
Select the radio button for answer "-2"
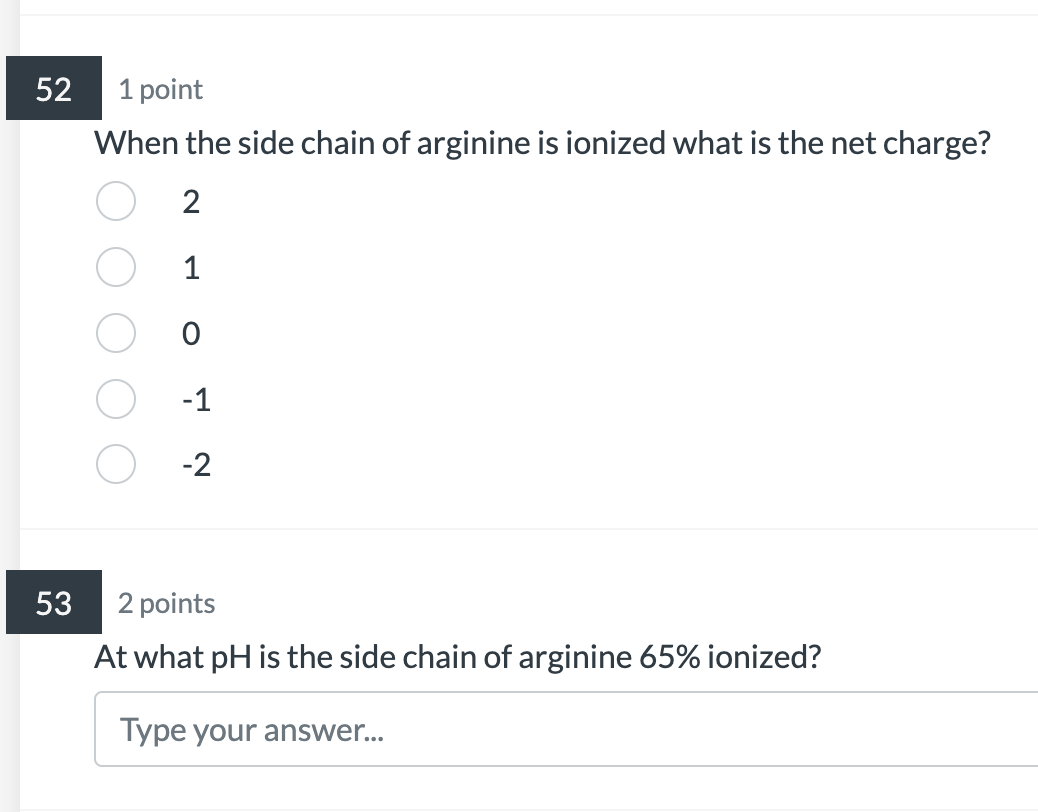click(115, 464)
